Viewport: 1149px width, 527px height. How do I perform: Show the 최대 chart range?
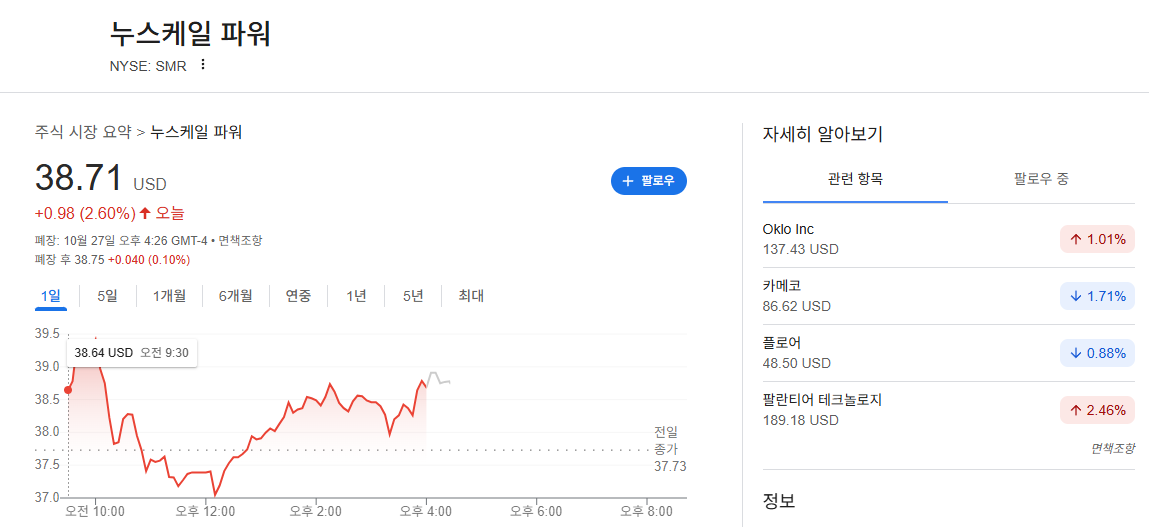(x=471, y=296)
